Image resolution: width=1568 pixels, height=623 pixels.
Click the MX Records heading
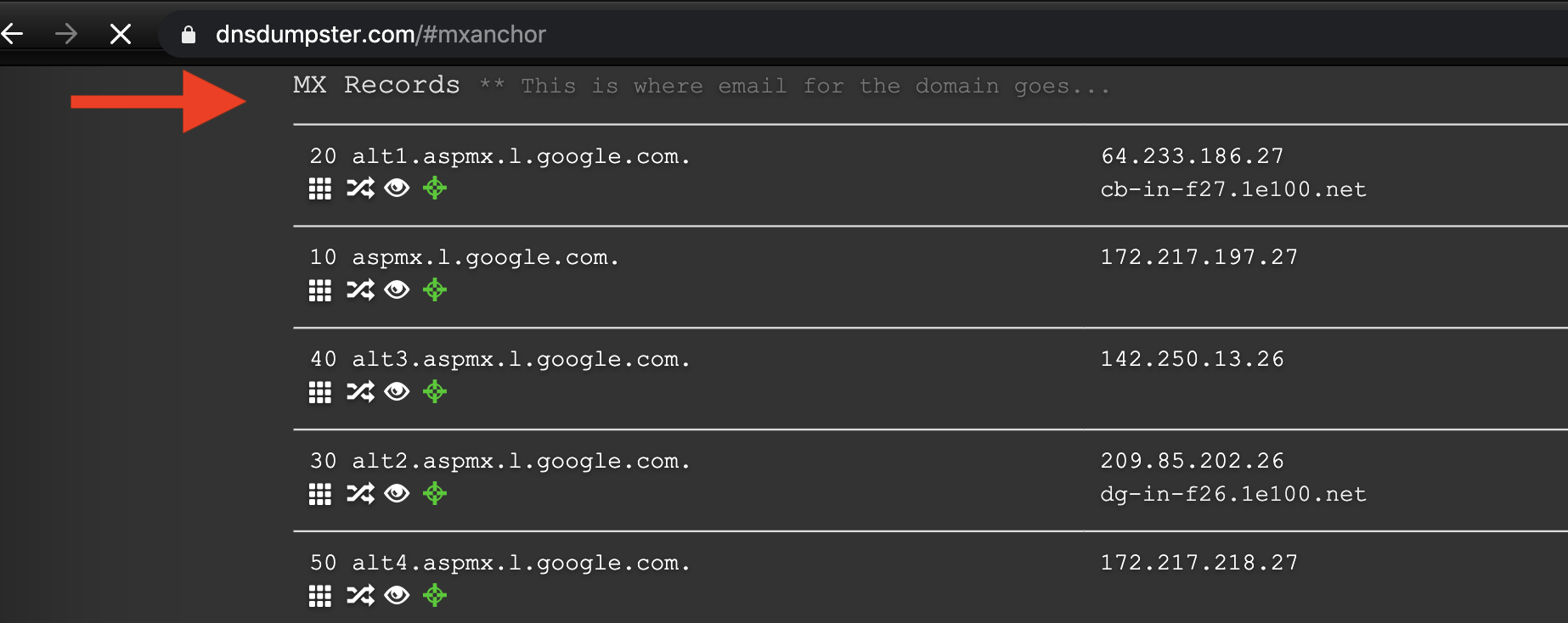[x=376, y=85]
